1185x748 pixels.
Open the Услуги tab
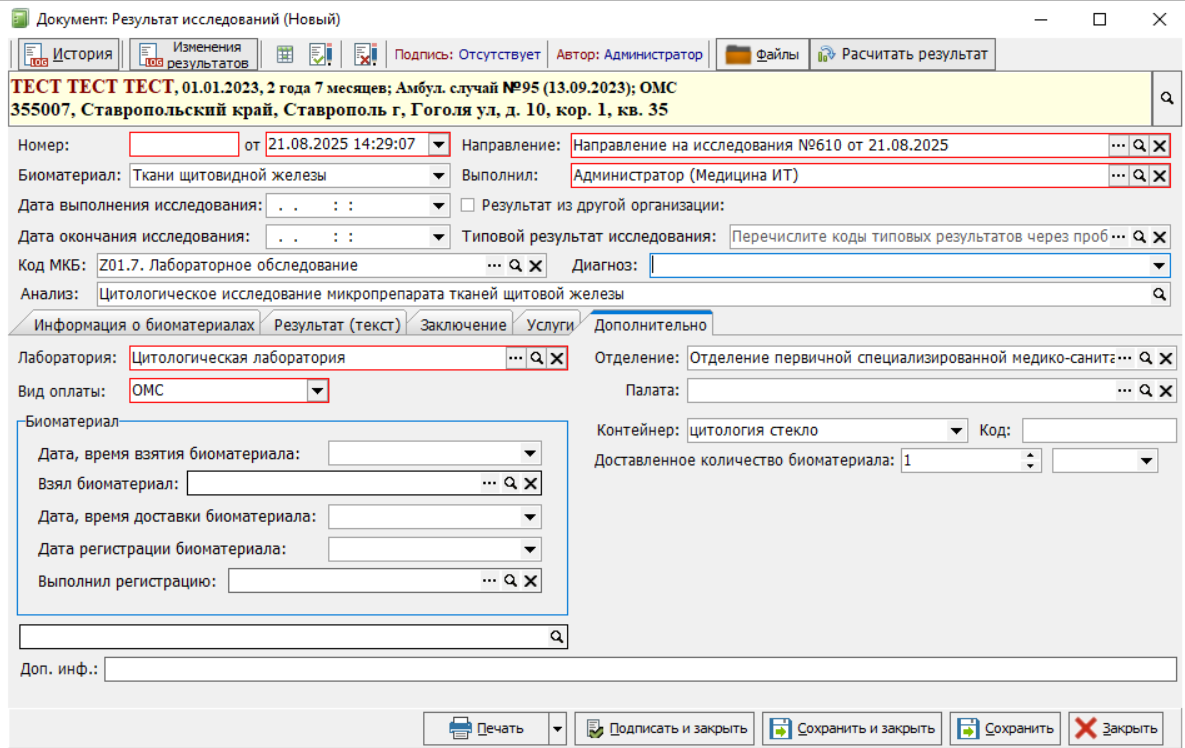pyautogui.click(x=549, y=325)
